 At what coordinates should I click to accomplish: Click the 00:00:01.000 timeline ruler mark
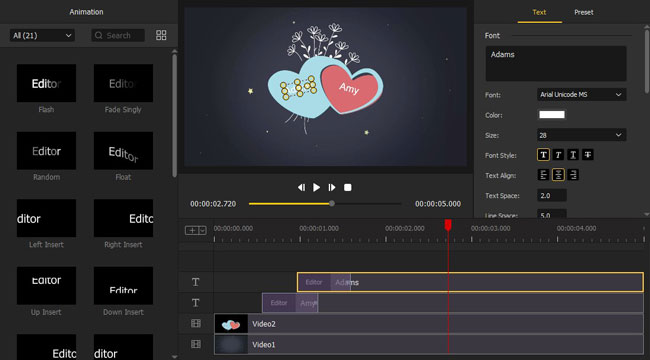click(x=319, y=229)
